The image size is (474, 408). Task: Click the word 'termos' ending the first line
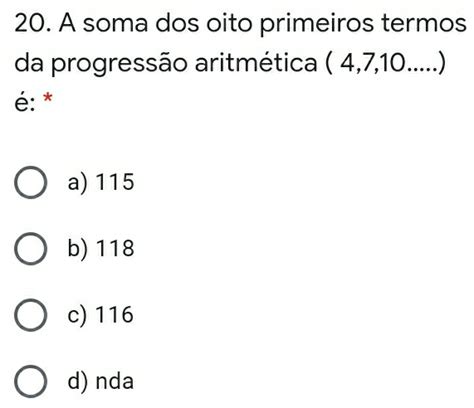(x=424, y=24)
